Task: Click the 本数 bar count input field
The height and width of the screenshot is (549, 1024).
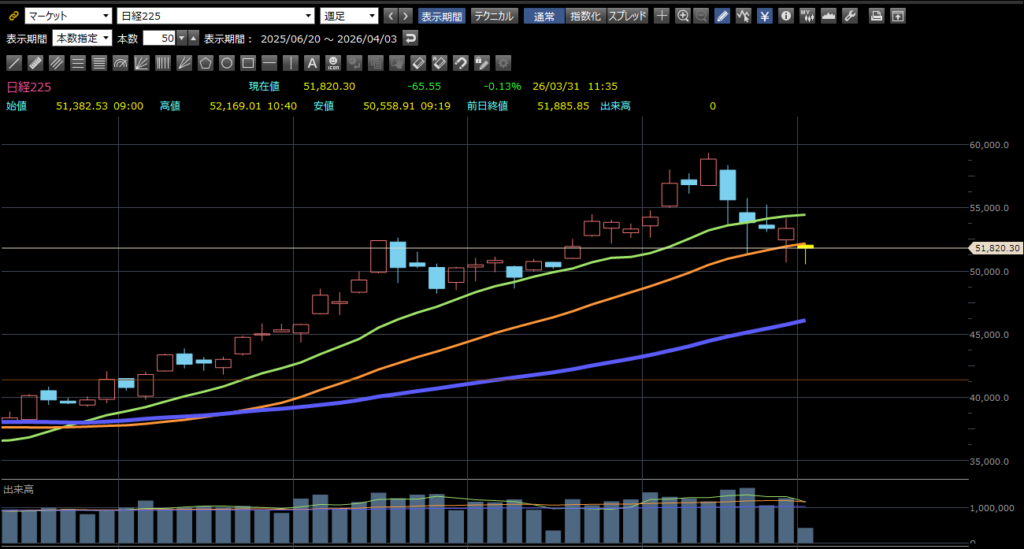Action: click(x=159, y=38)
